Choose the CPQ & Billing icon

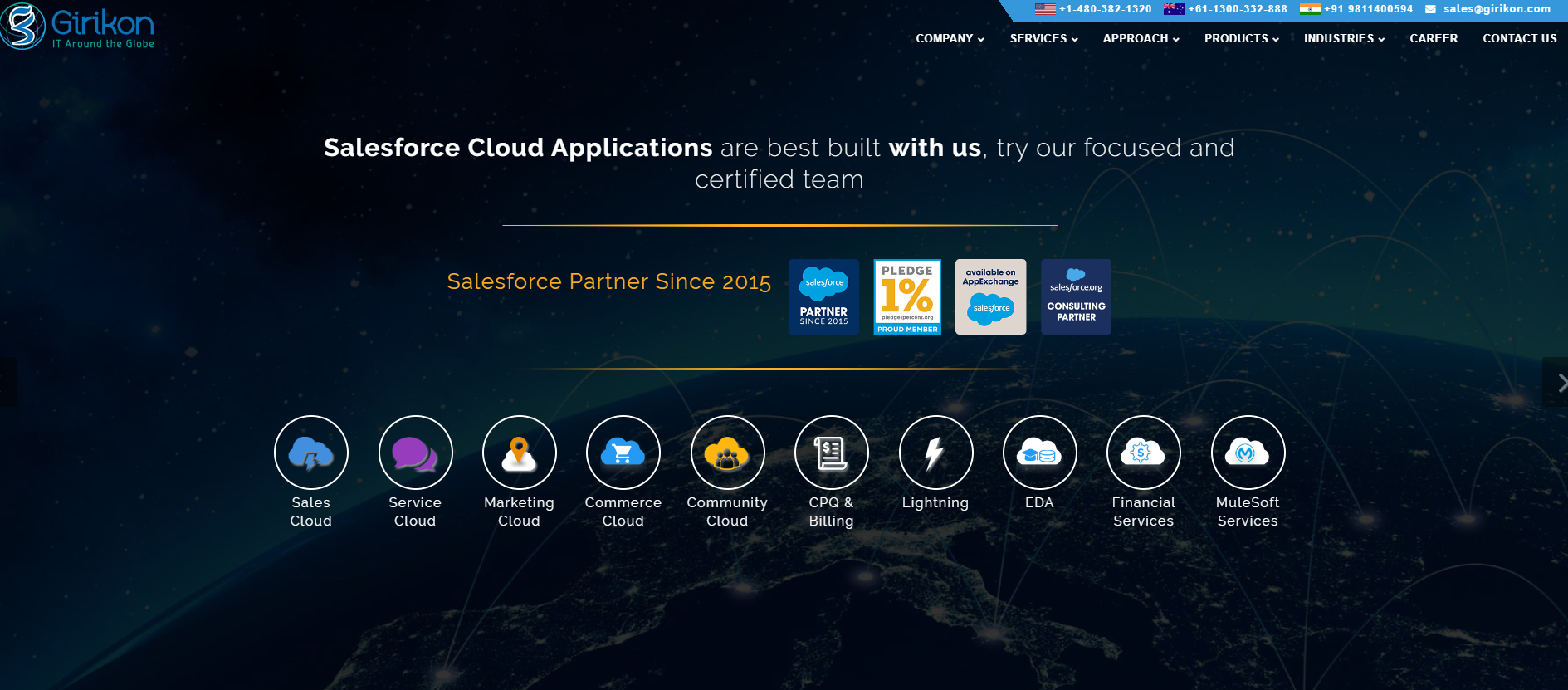pyautogui.click(x=832, y=453)
